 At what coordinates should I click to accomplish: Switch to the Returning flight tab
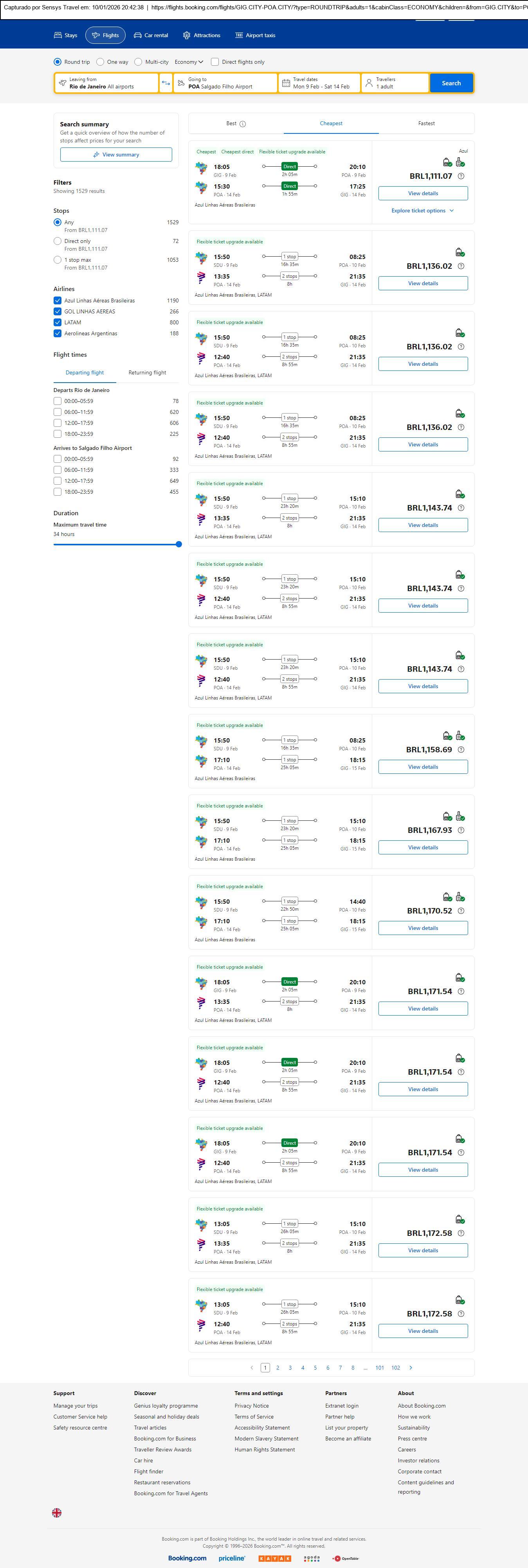pos(147,372)
